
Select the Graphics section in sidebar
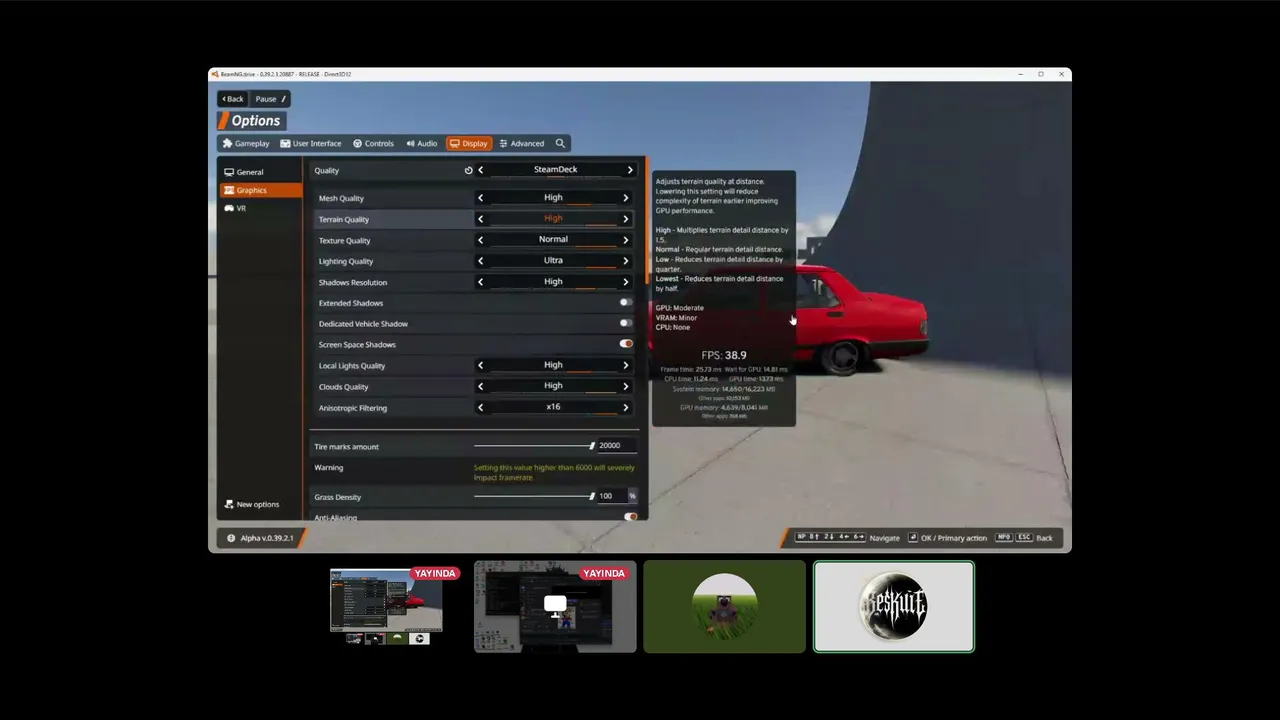point(261,190)
